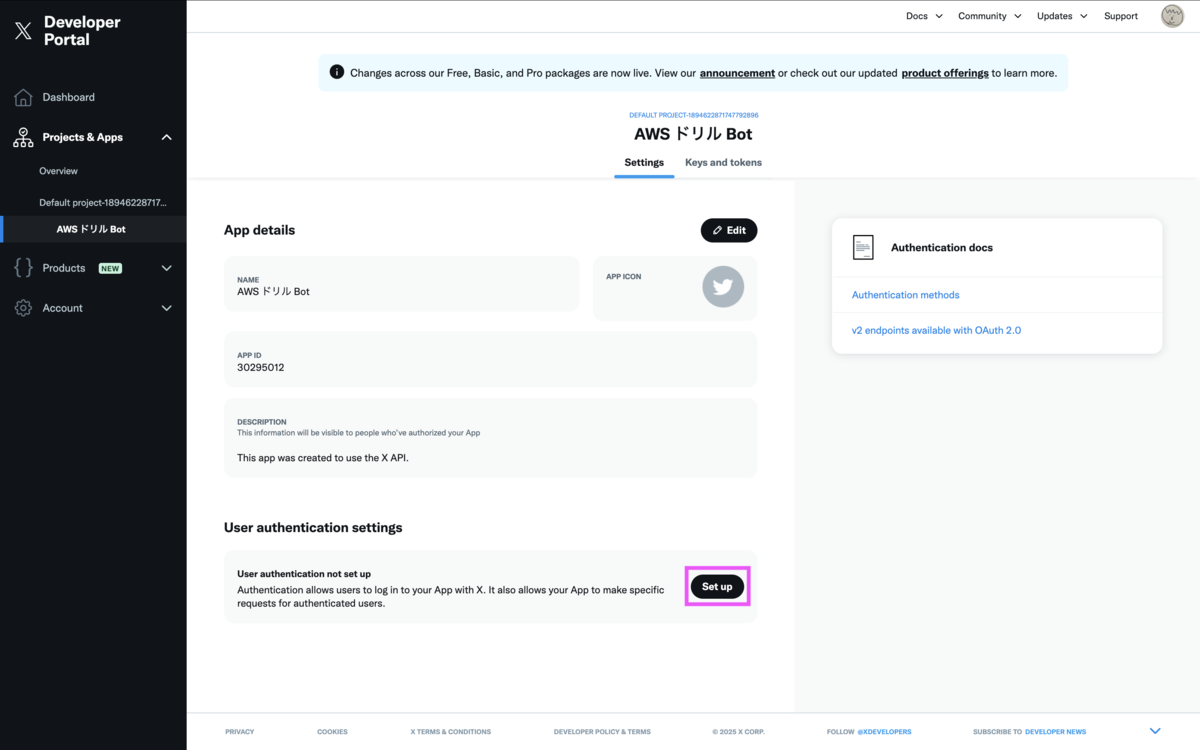Viewport: 1200px width, 750px height.
Task: Click the Authentication docs document icon
Action: (x=863, y=247)
